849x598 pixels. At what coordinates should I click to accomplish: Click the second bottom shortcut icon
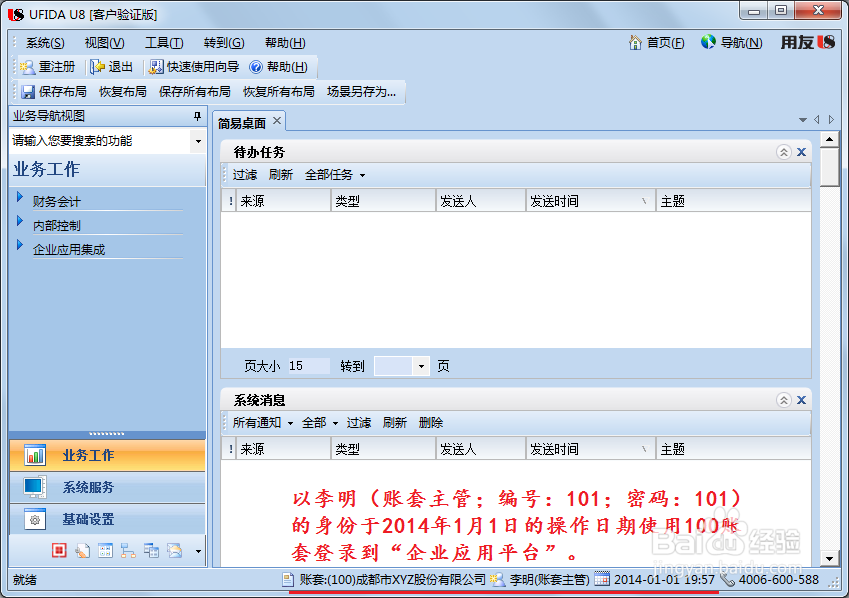click(82, 551)
